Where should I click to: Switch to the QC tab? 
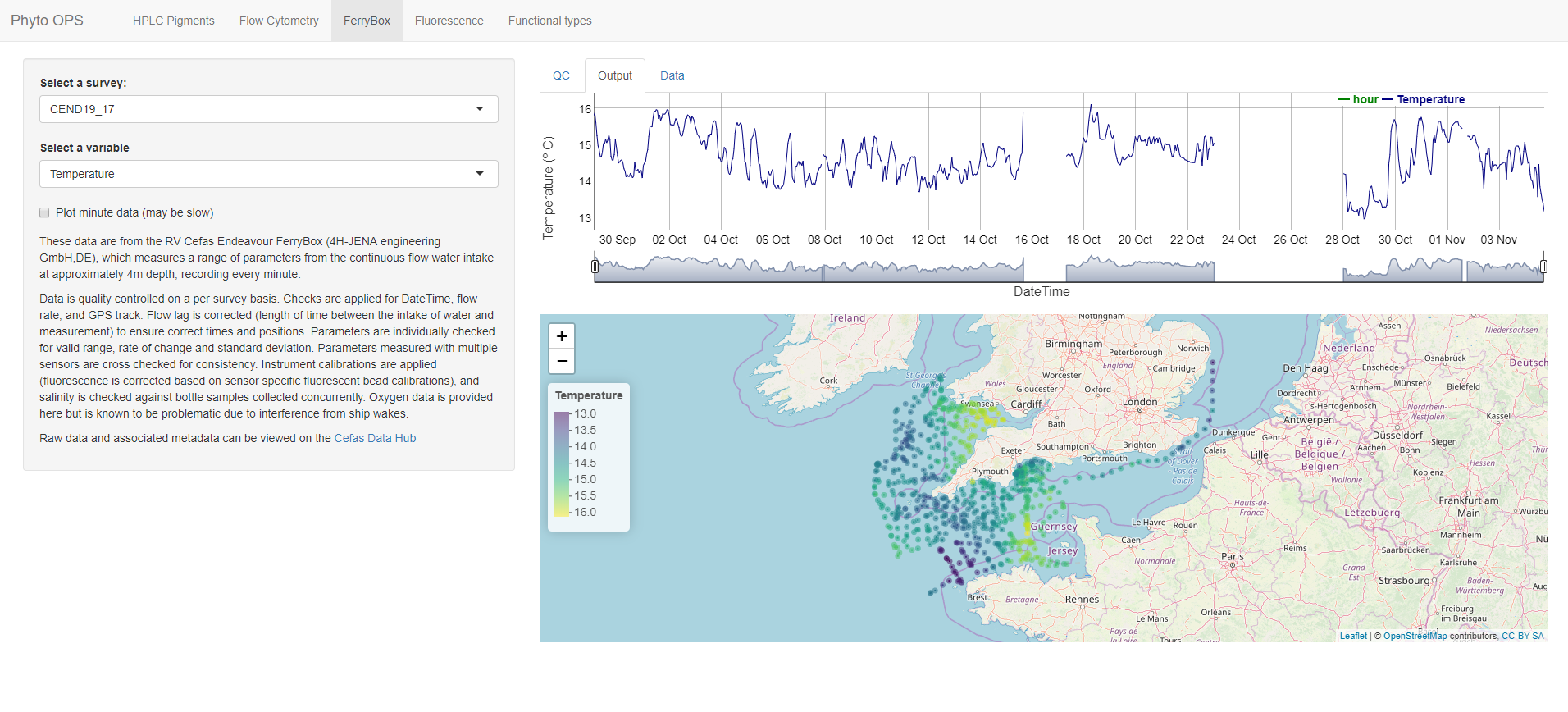561,75
